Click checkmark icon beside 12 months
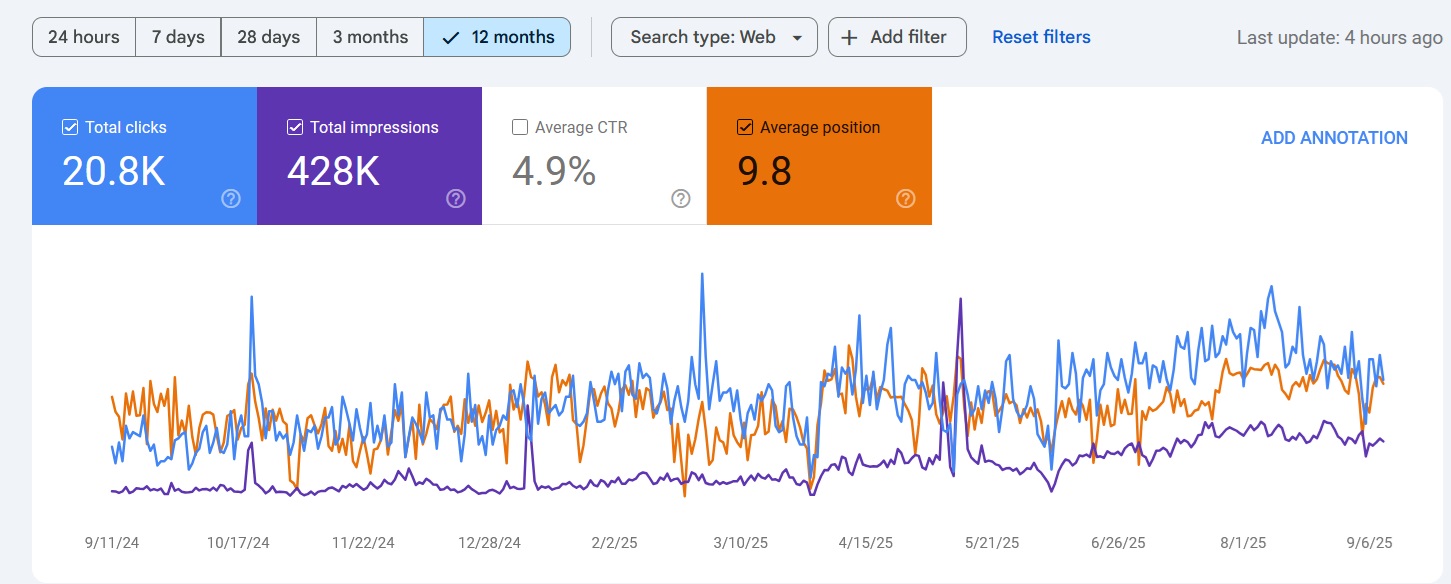The height and width of the screenshot is (584, 1451). (x=451, y=37)
